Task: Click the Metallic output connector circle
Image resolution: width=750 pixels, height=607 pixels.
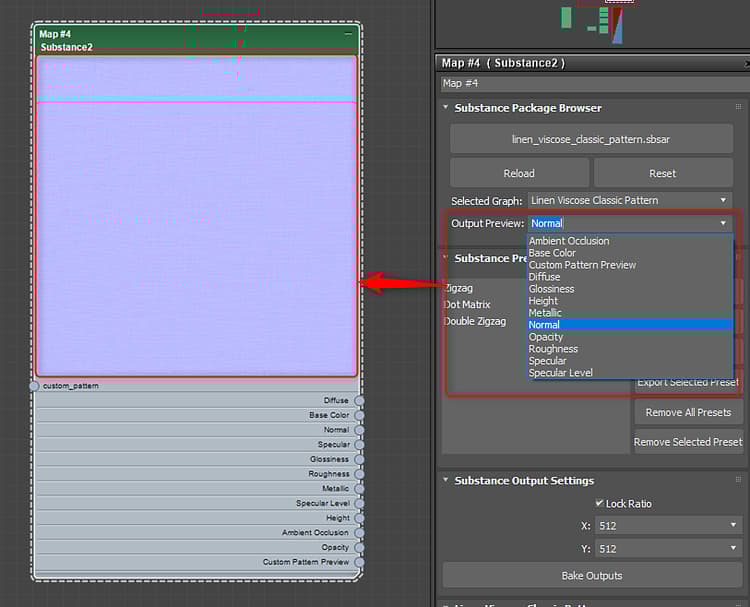Action: point(359,489)
